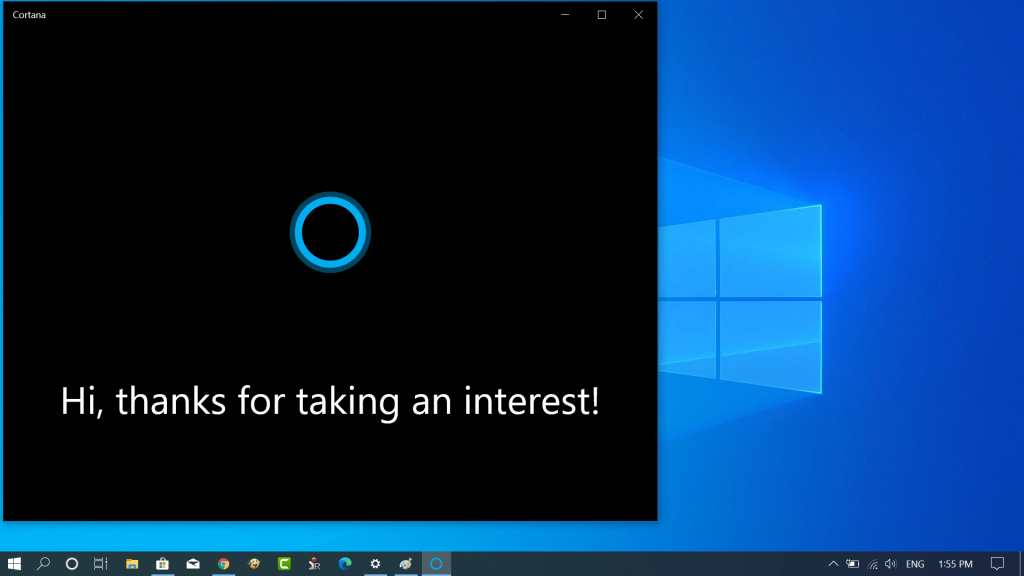Open Microsoft Store from the taskbar
Screen dimensions: 1024x576
[x=163, y=564]
